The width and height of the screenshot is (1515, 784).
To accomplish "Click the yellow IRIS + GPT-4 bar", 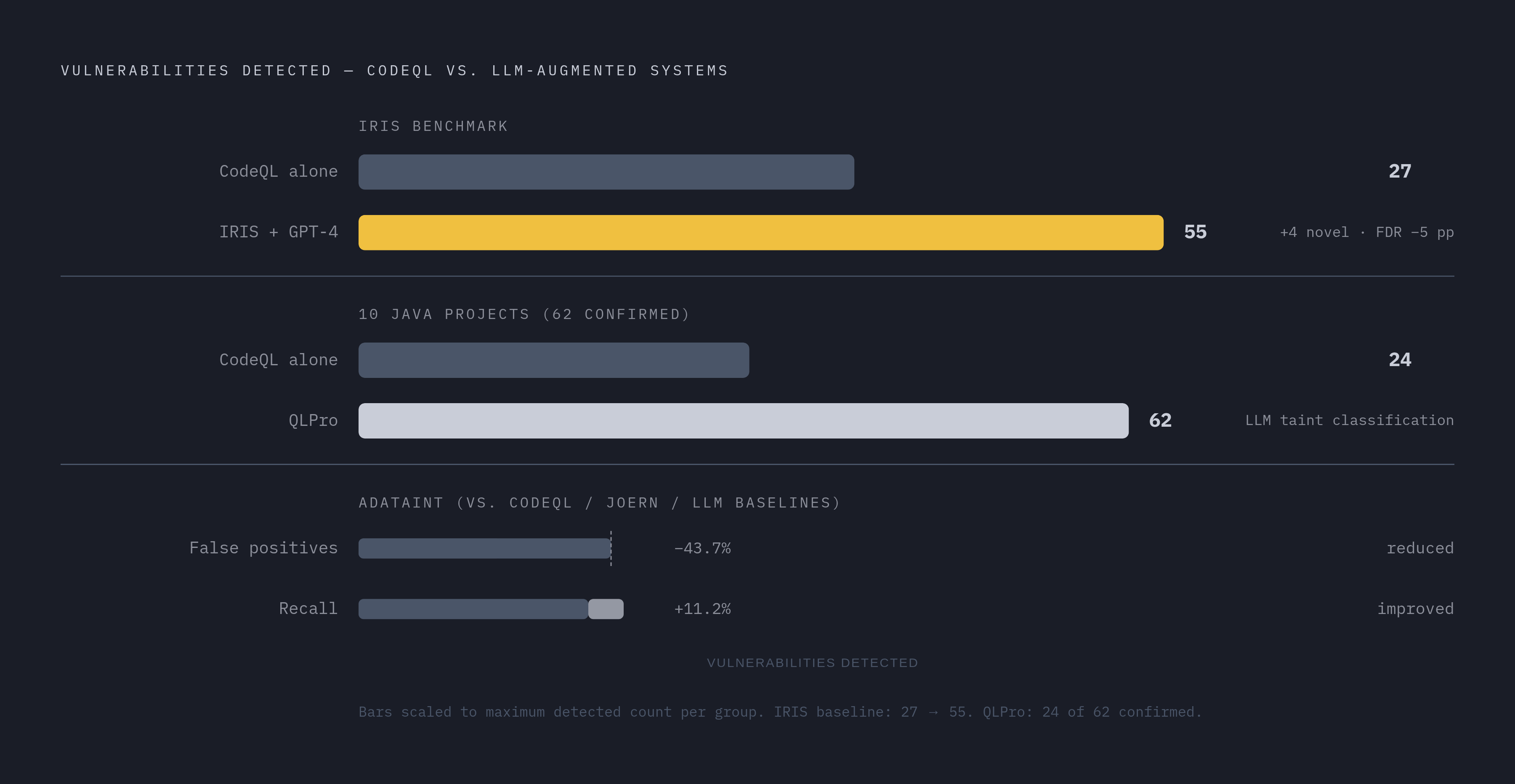I will pos(761,232).
